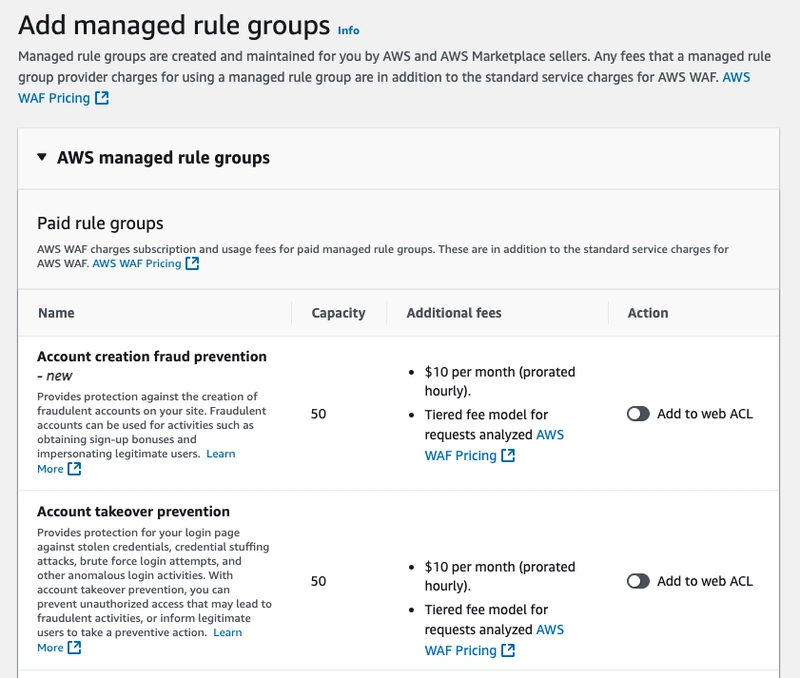The width and height of the screenshot is (800, 678).
Task: Select the Account creation fraud prevention rule name
Action: pos(152,356)
